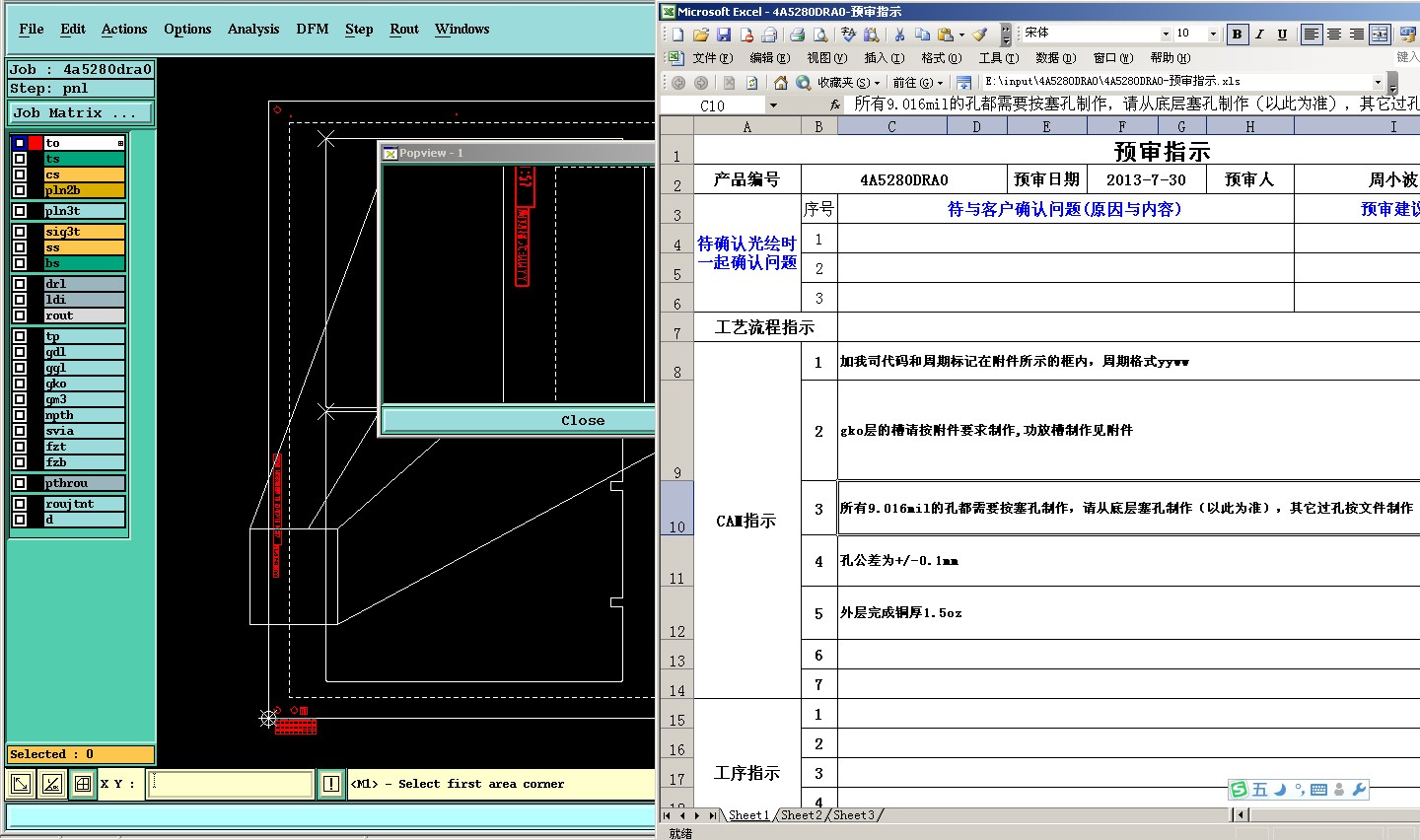Toggle the checkbox for layer cs

tap(19, 175)
